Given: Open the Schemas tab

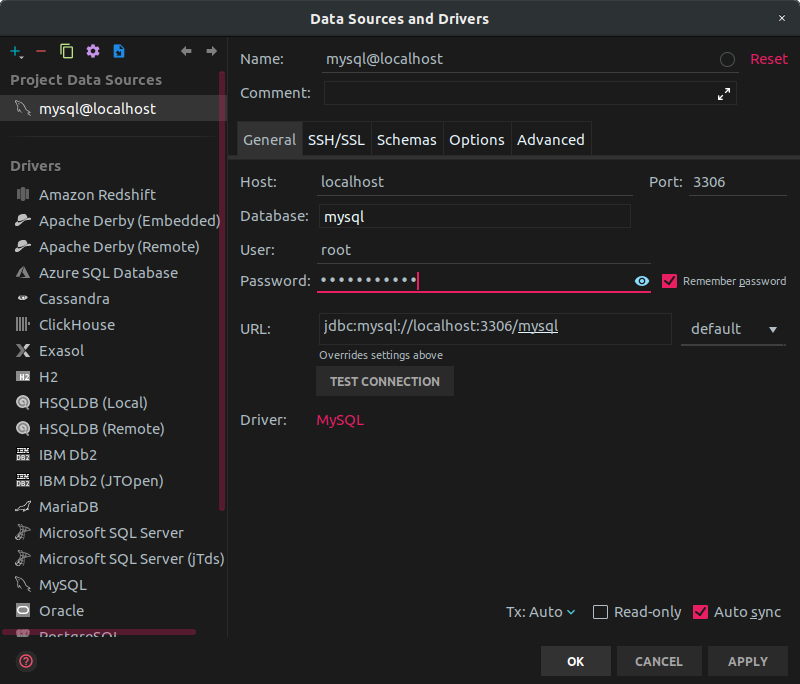Looking at the screenshot, I should 406,140.
